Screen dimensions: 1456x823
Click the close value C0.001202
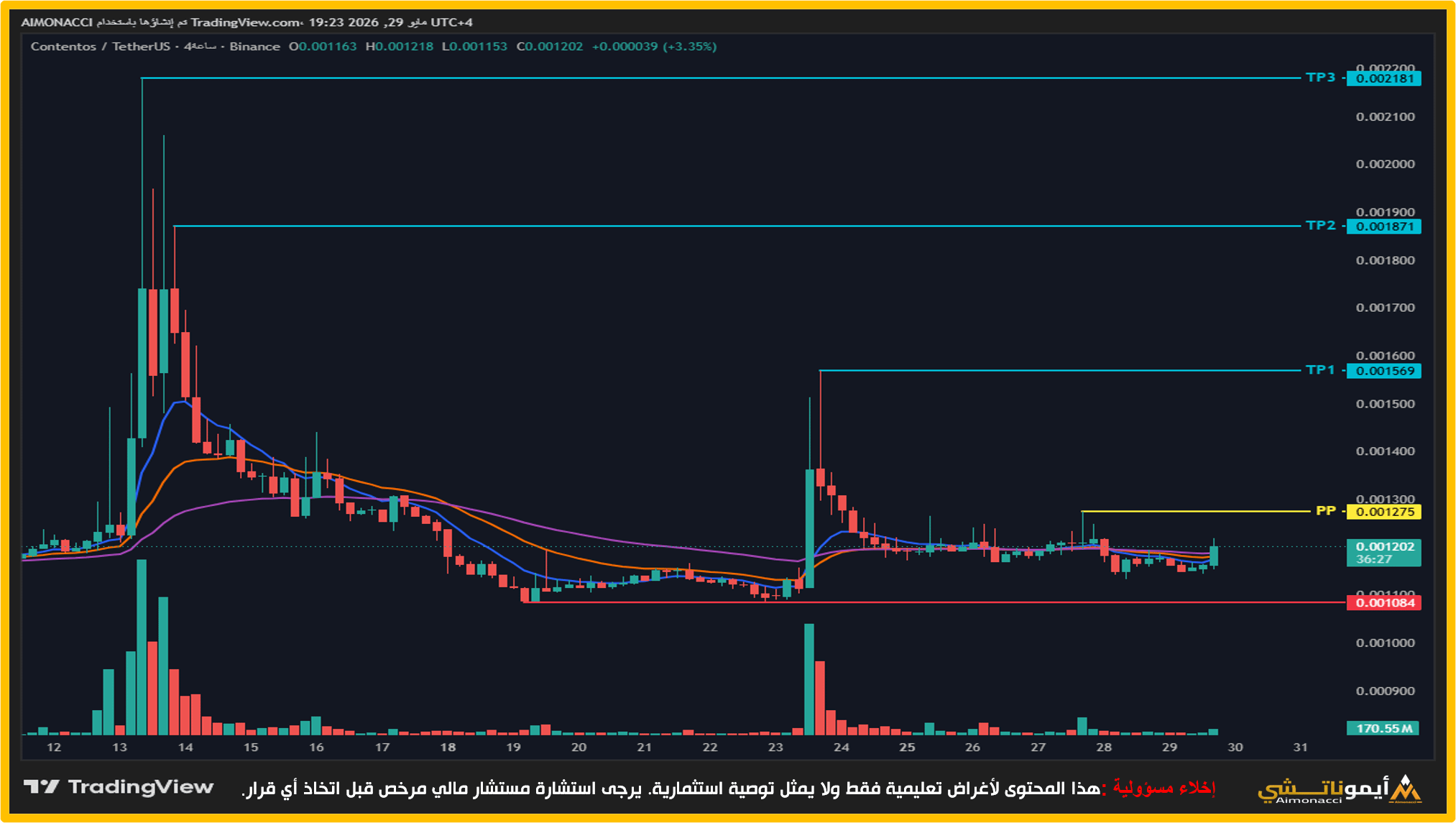(x=550, y=47)
